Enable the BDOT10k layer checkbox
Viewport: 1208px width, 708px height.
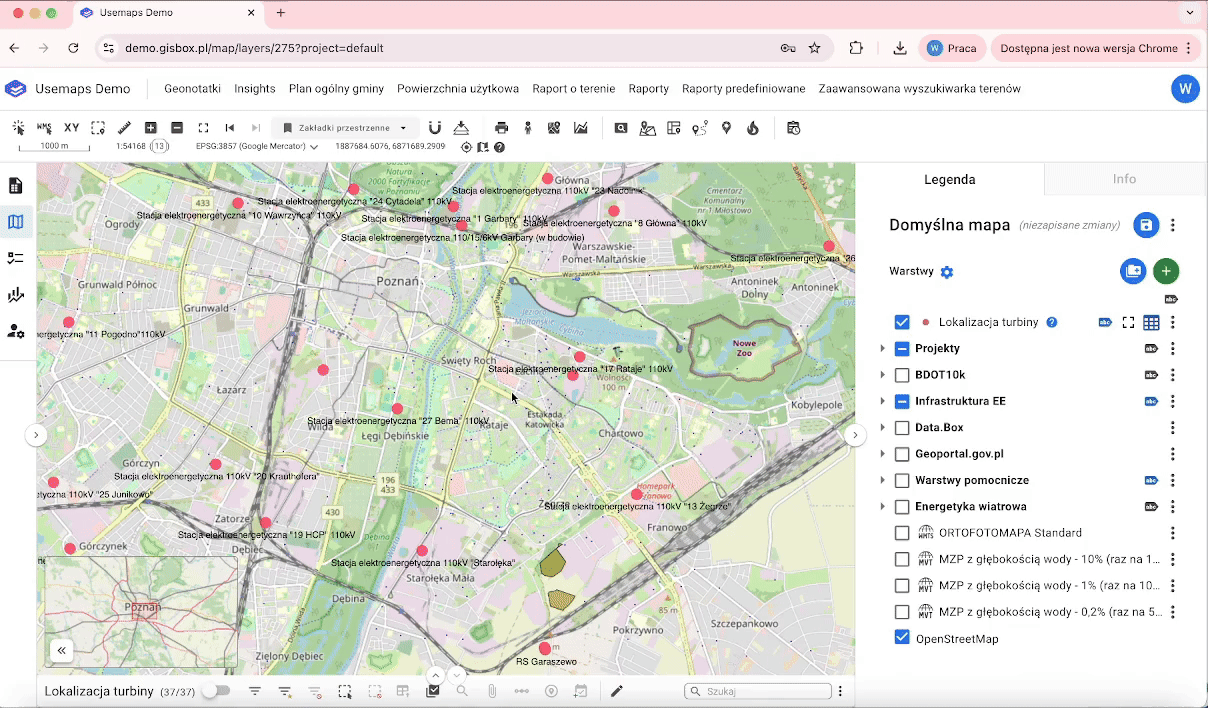pos(902,375)
